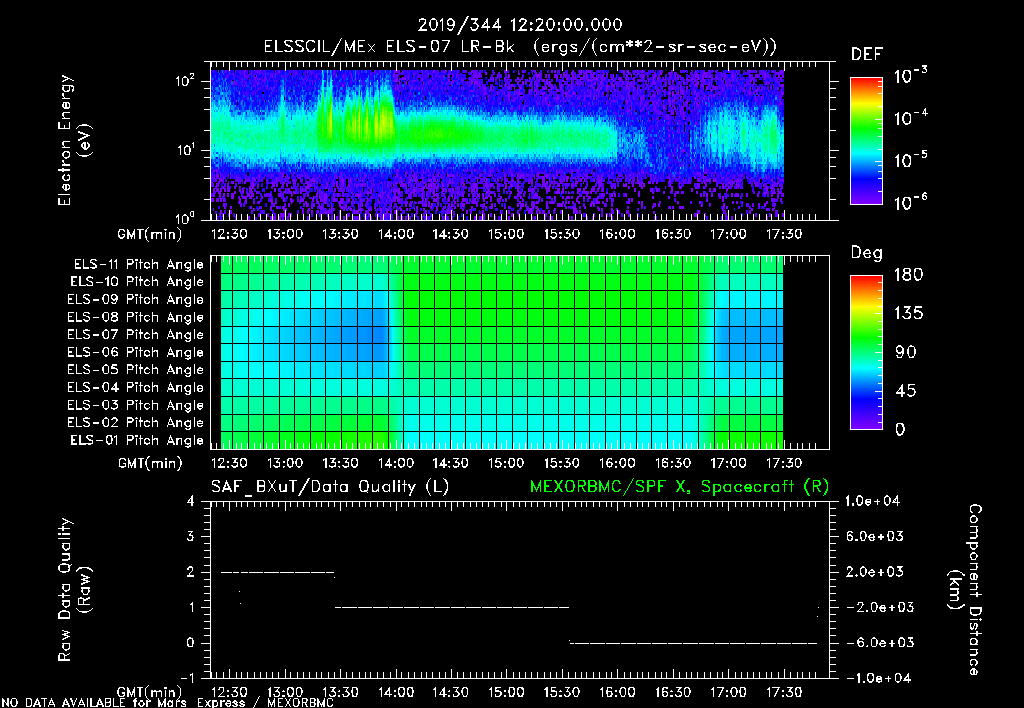The height and width of the screenshot is (708, 1024).
Task: Click the ELS-03 Pitch Angle row label
Action: [135, 405]
